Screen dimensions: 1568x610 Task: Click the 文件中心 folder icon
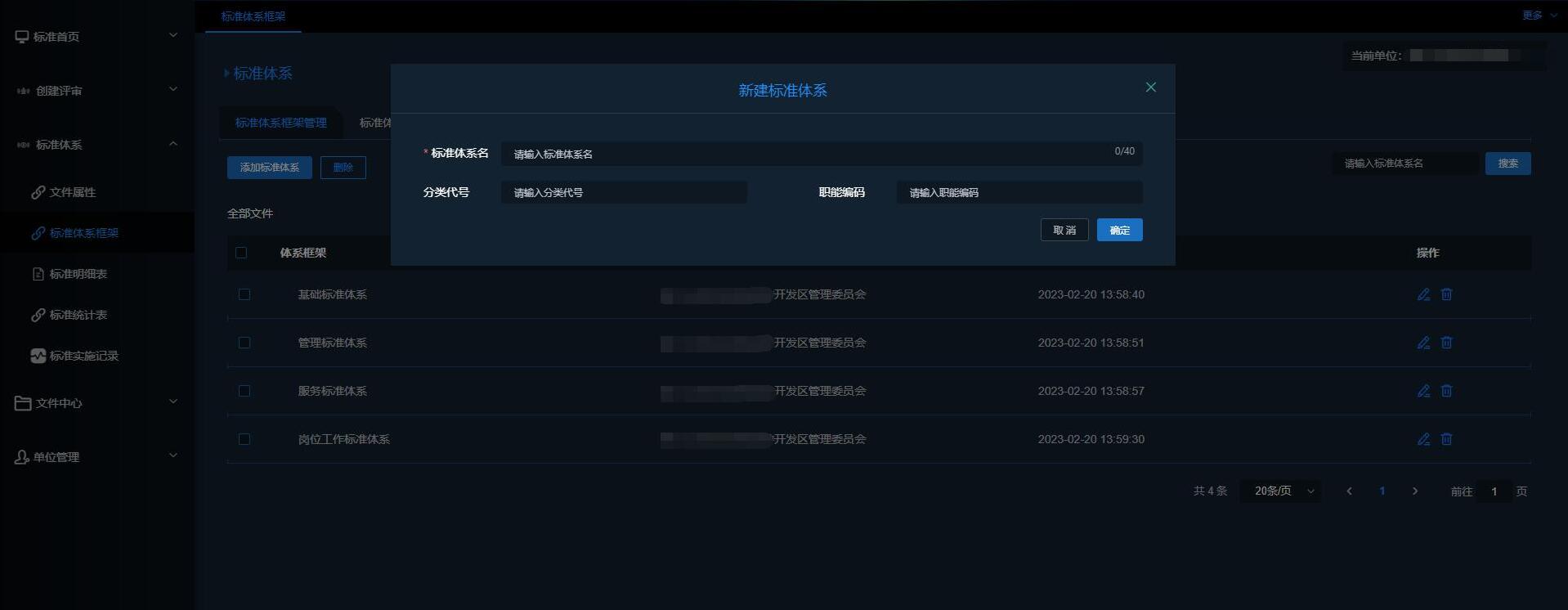[23, 403]
